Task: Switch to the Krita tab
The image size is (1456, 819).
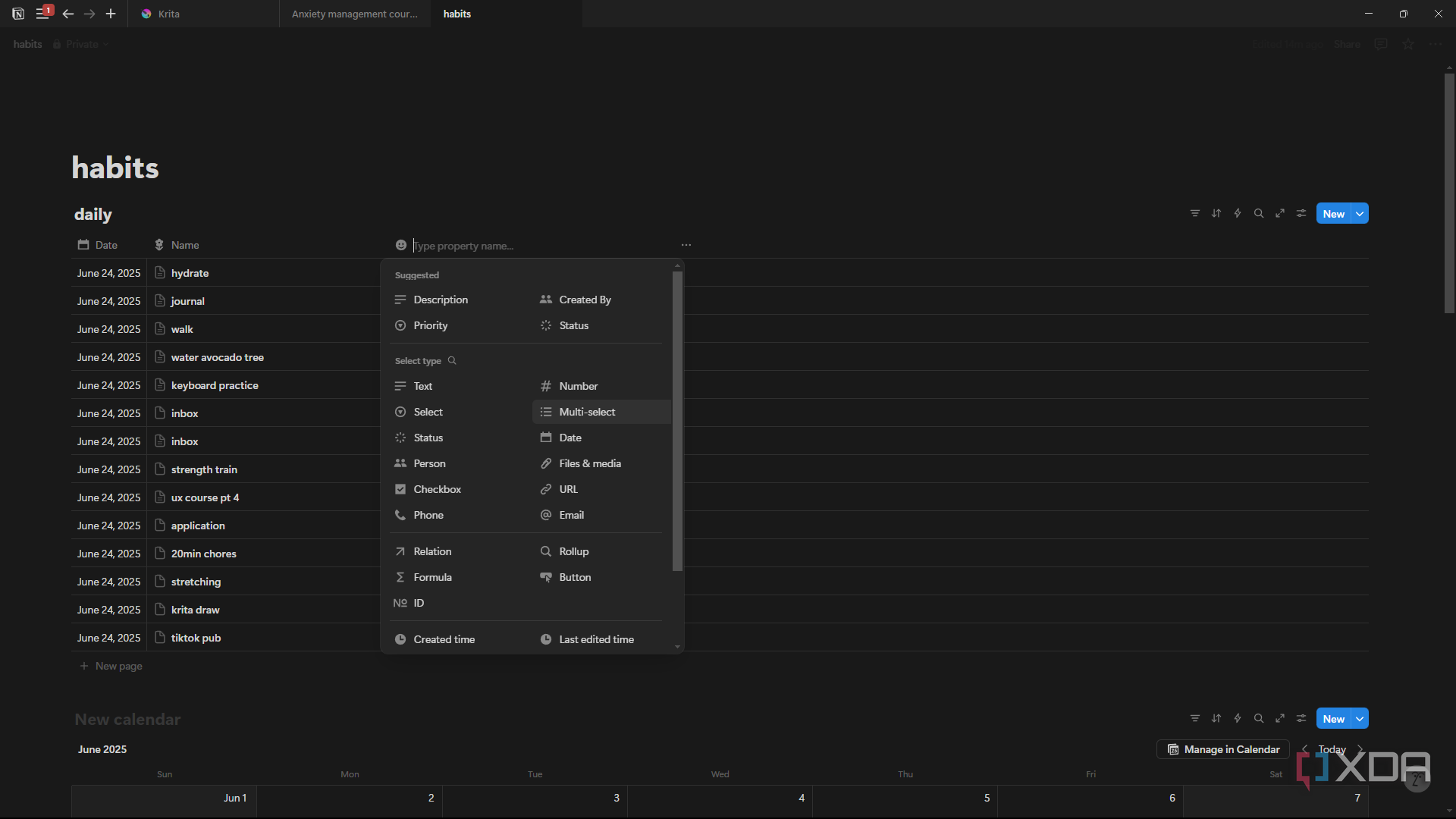Action: 203,14
